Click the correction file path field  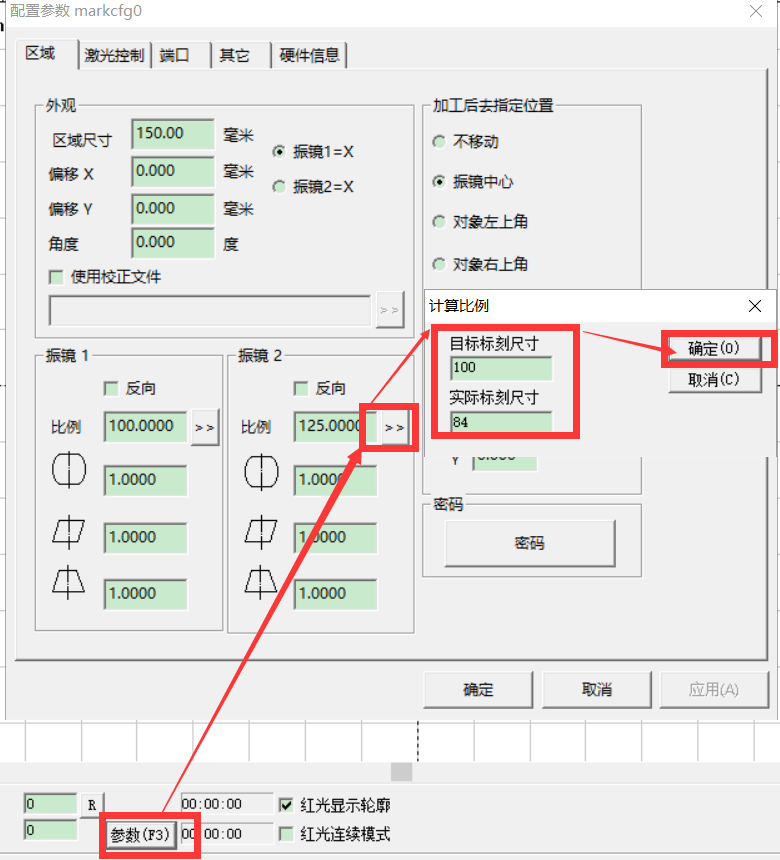pos(210,310)
